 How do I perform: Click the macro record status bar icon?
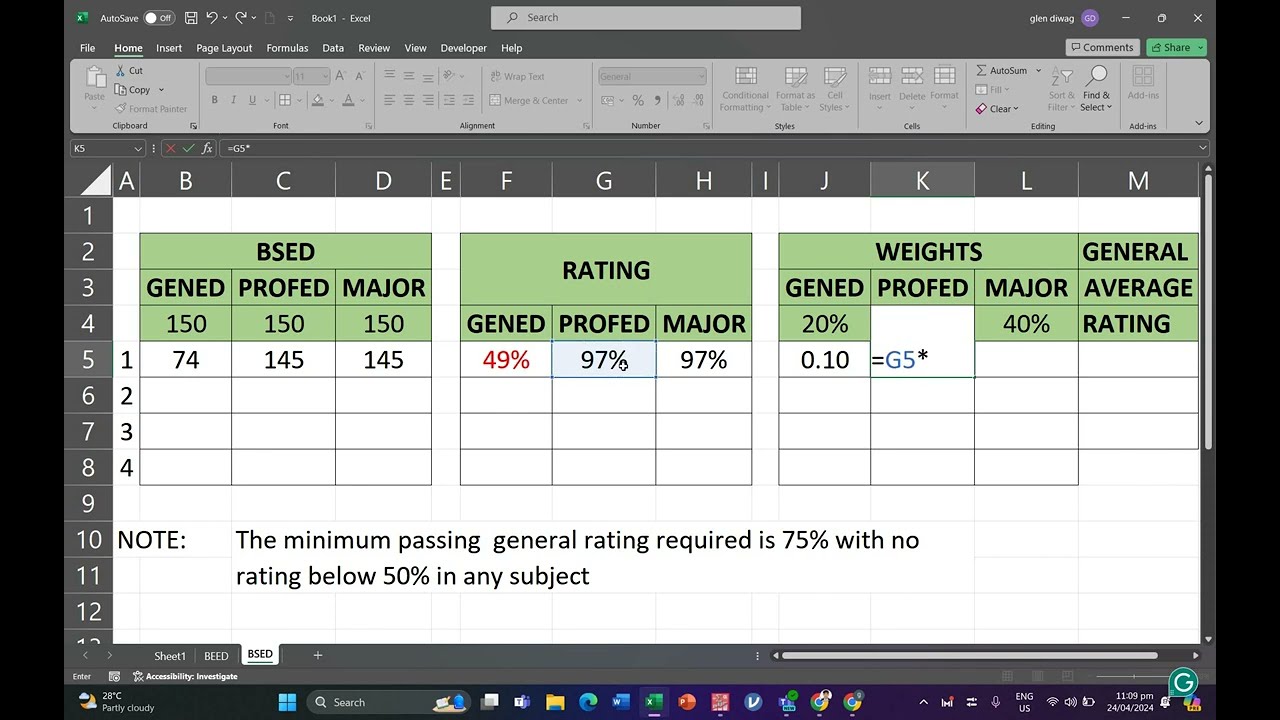(x=114, y=677)
